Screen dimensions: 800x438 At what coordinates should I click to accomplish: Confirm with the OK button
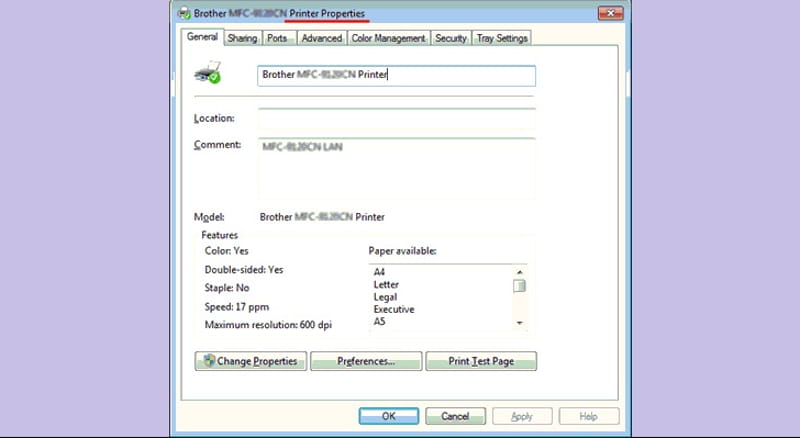click(x=388, y=416)
